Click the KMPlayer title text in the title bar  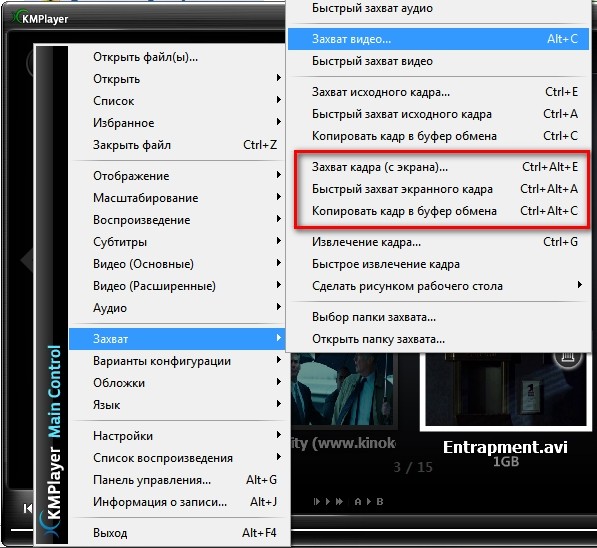tap(45, 19)
